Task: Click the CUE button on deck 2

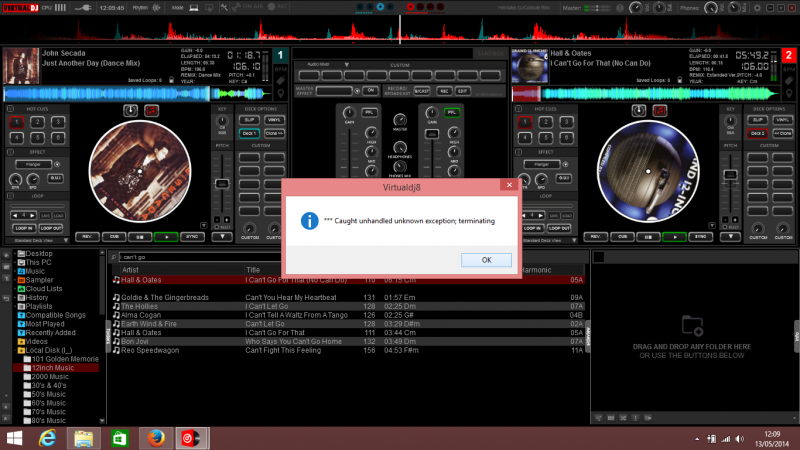Action: coord(622,237)
